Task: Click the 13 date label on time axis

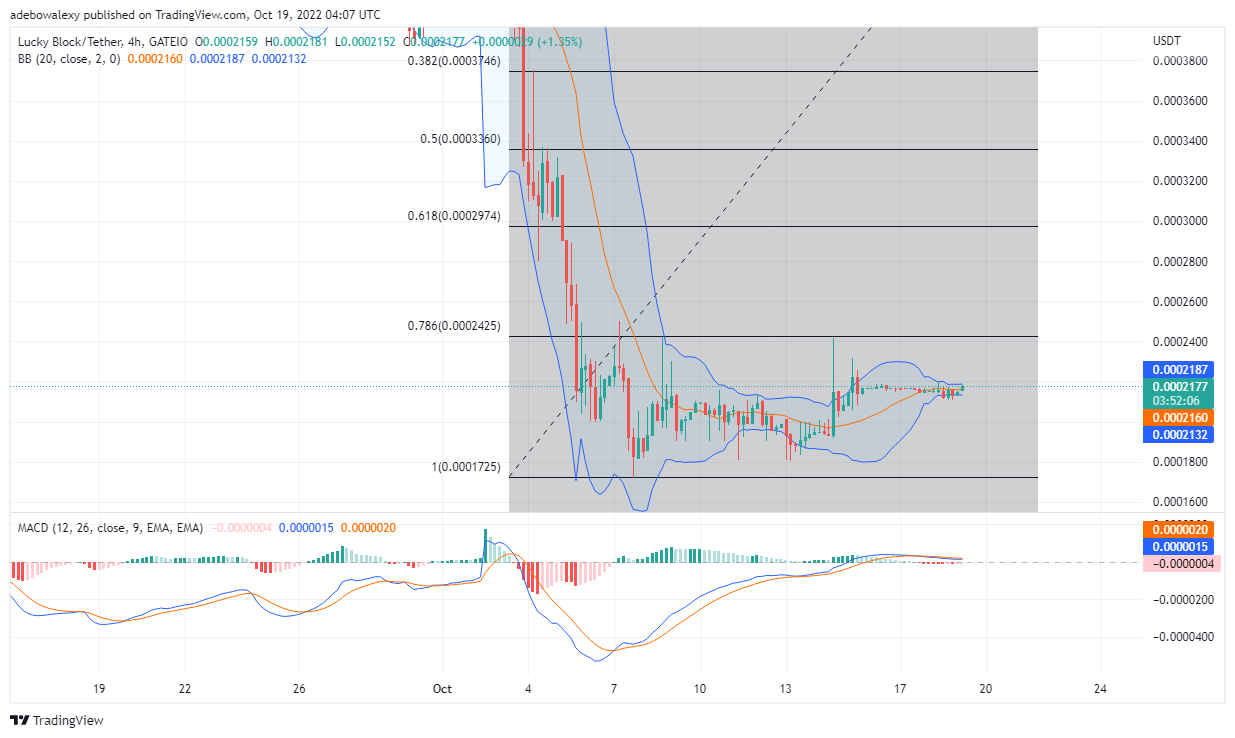Action: pos(787,689)
